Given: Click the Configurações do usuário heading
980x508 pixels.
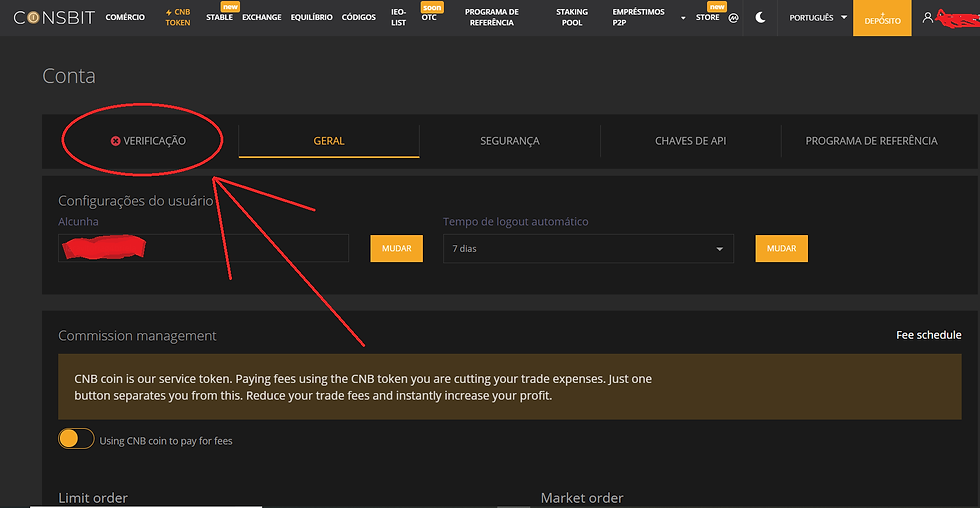Looking at the screenshot, I should (136, 201).
